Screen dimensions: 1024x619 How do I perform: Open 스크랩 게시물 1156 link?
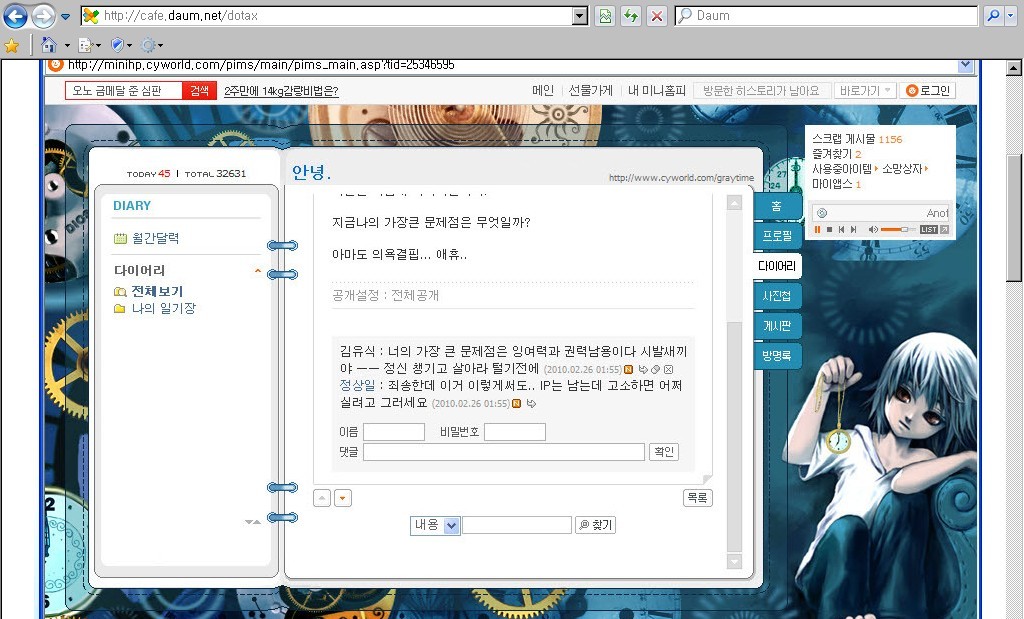click(857, 139)
